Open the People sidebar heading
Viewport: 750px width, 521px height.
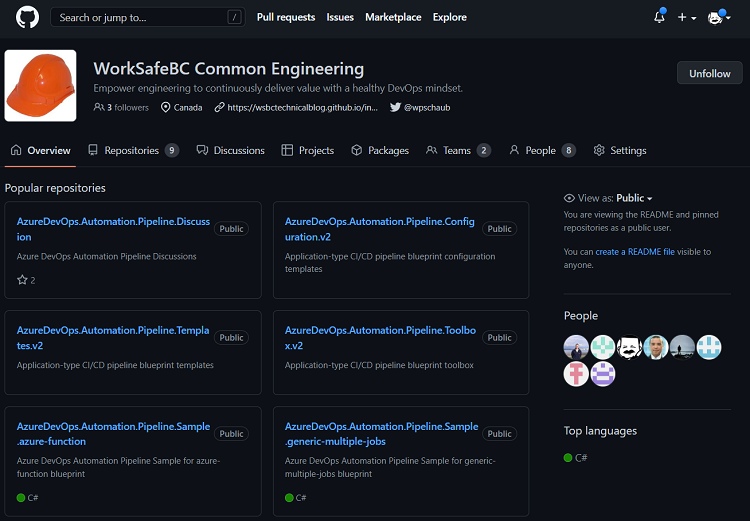point(581,316)
